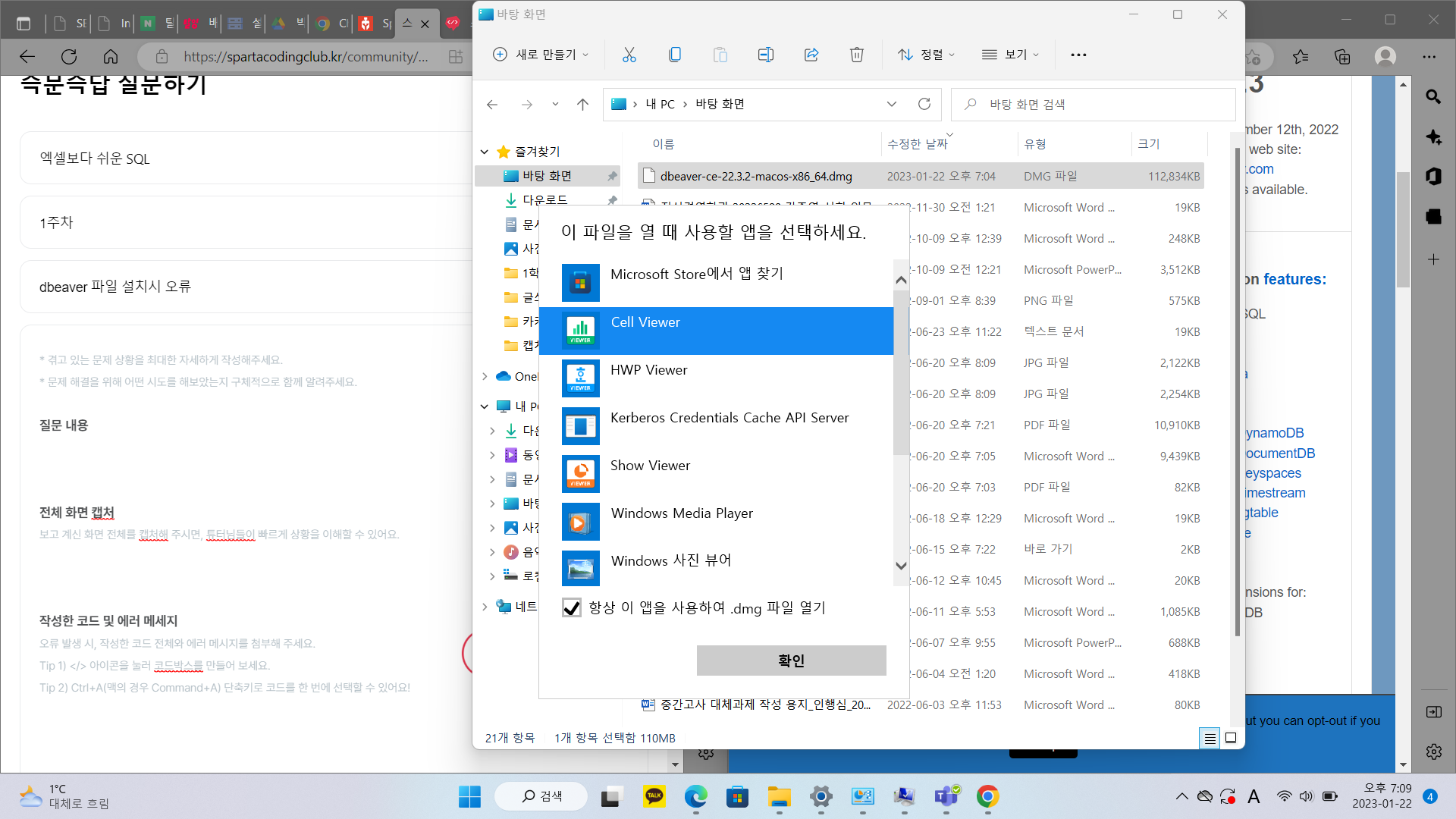Click the Delete trash icon in Explorer toolbar

point(857,55)
